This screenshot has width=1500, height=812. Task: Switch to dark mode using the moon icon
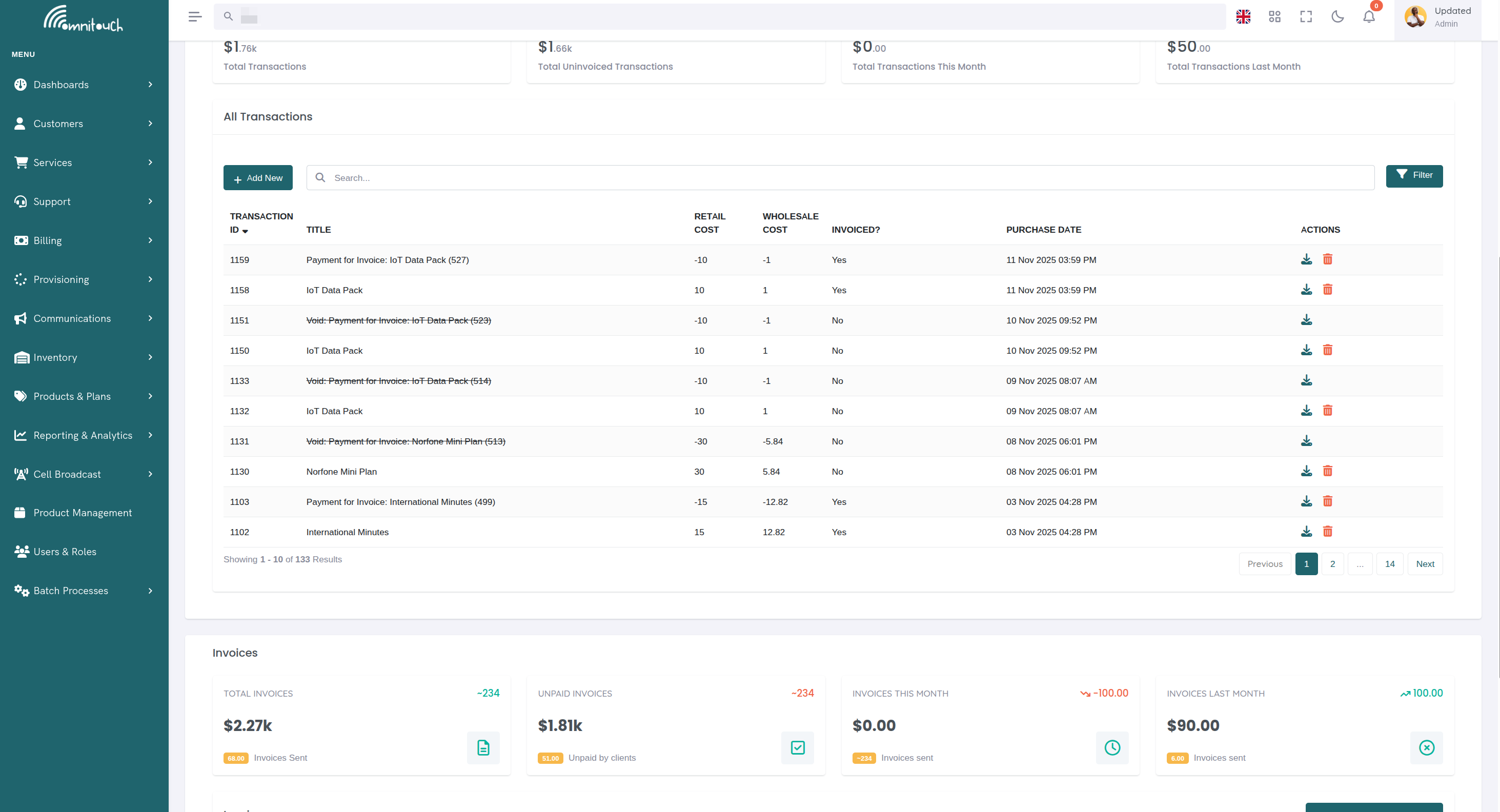[1337, 16]
